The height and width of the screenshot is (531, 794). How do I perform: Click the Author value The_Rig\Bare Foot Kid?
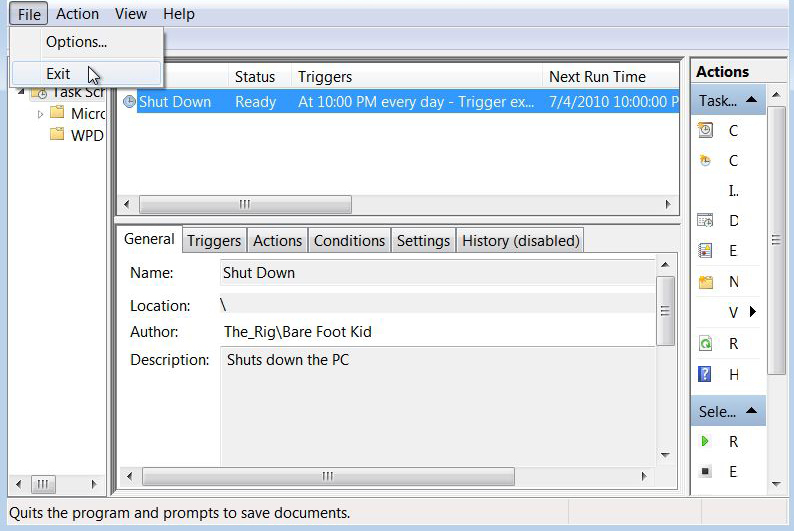298,332
